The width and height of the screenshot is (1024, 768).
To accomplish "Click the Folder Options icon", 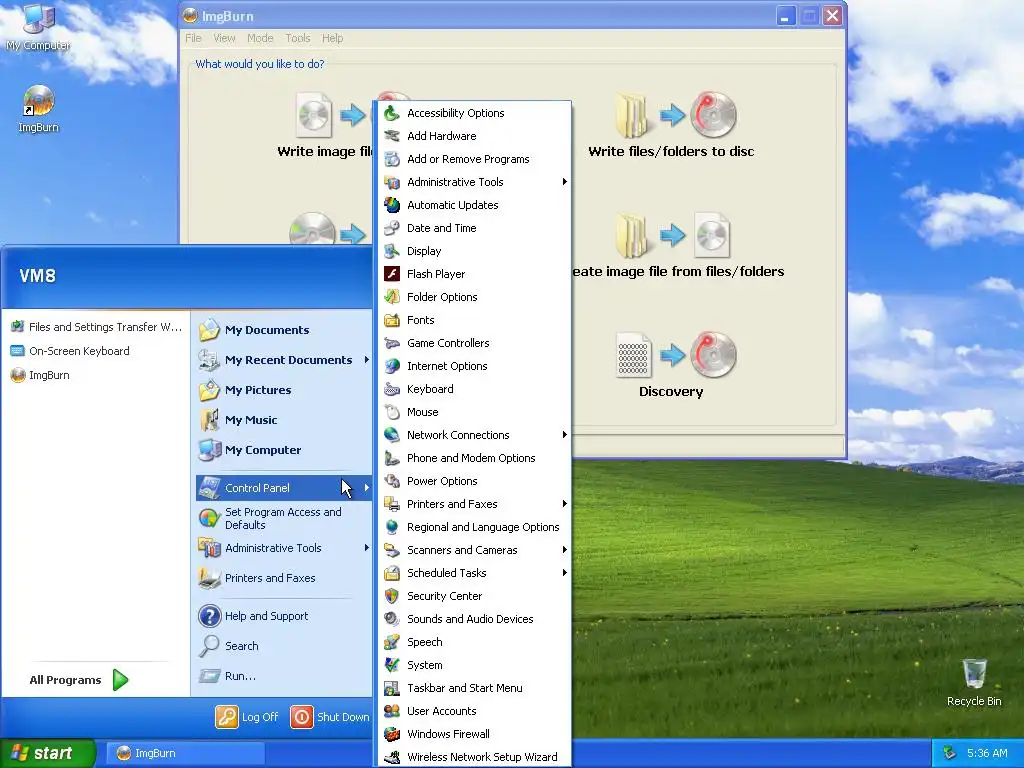I will [x=392, y=296].
